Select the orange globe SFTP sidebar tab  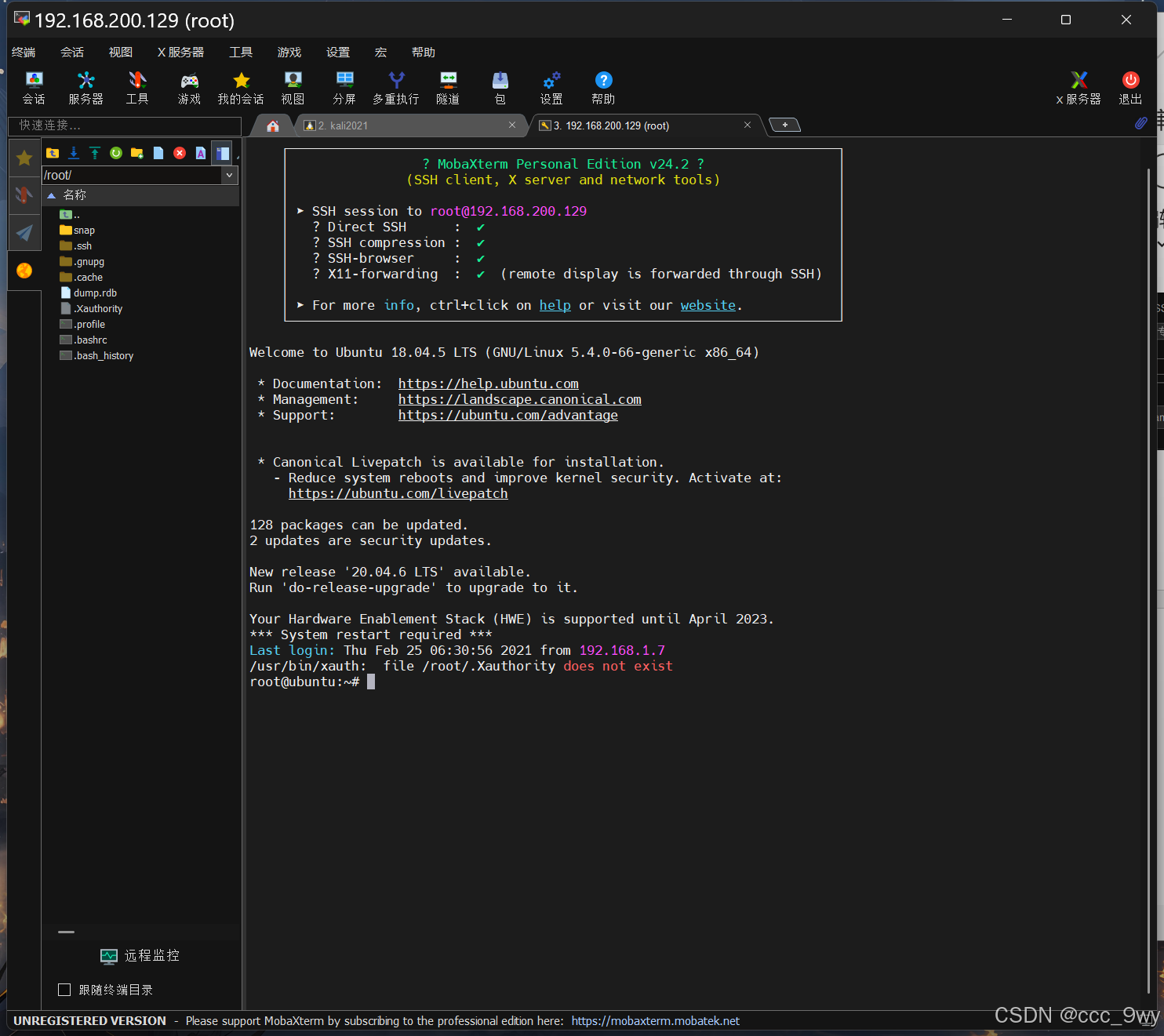pyautogui.click(x=24, y=271)
